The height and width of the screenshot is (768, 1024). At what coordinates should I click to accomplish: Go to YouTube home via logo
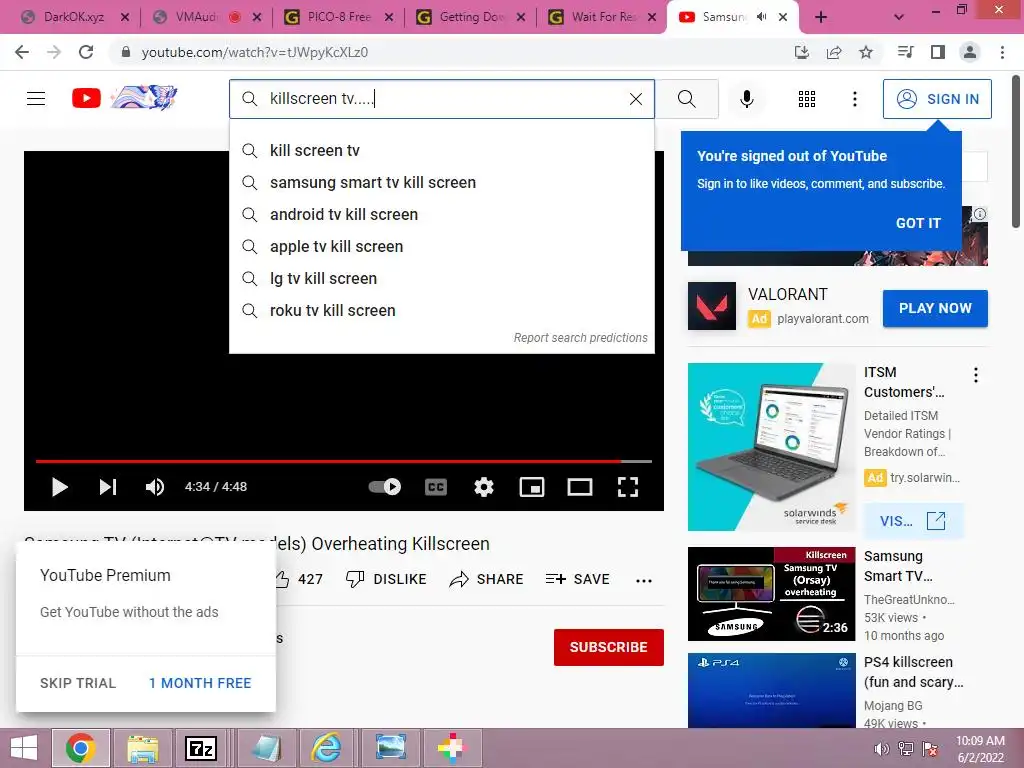(86, 99)
